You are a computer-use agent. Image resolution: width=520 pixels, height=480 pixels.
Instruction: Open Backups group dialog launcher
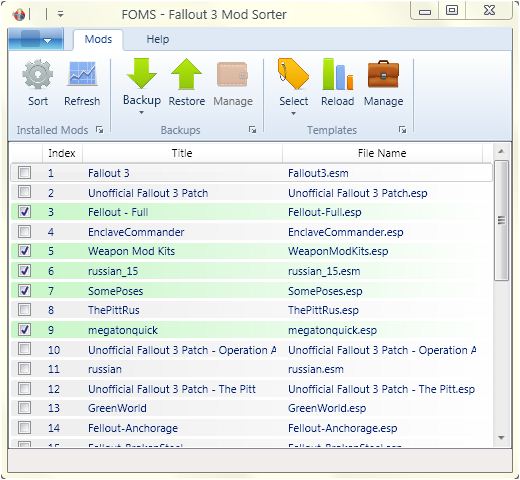tap(252, 130)
